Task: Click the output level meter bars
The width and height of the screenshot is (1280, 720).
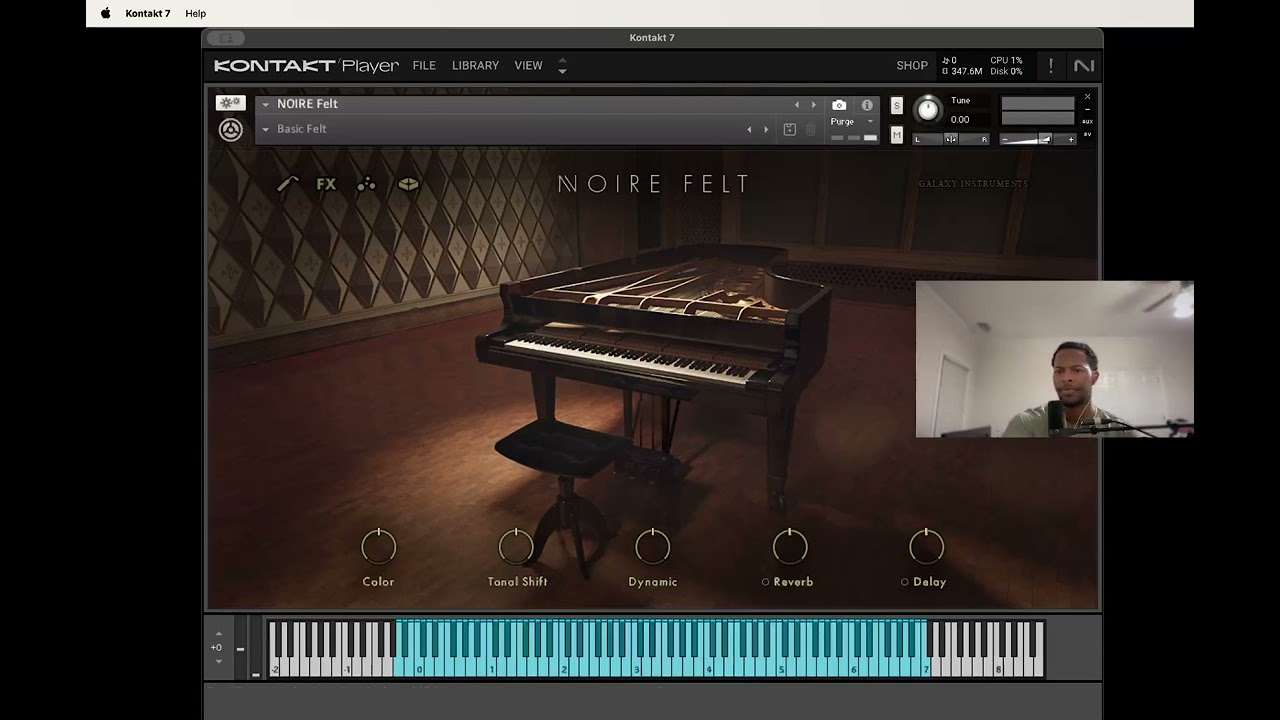Action: click(x=1037, y=111)
